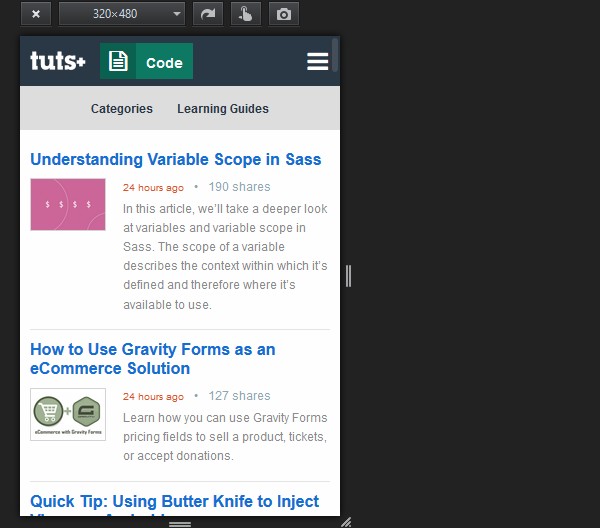Open the hamburger menu
The height and width of the screenshot is (528, 600).
coord(318,61)
